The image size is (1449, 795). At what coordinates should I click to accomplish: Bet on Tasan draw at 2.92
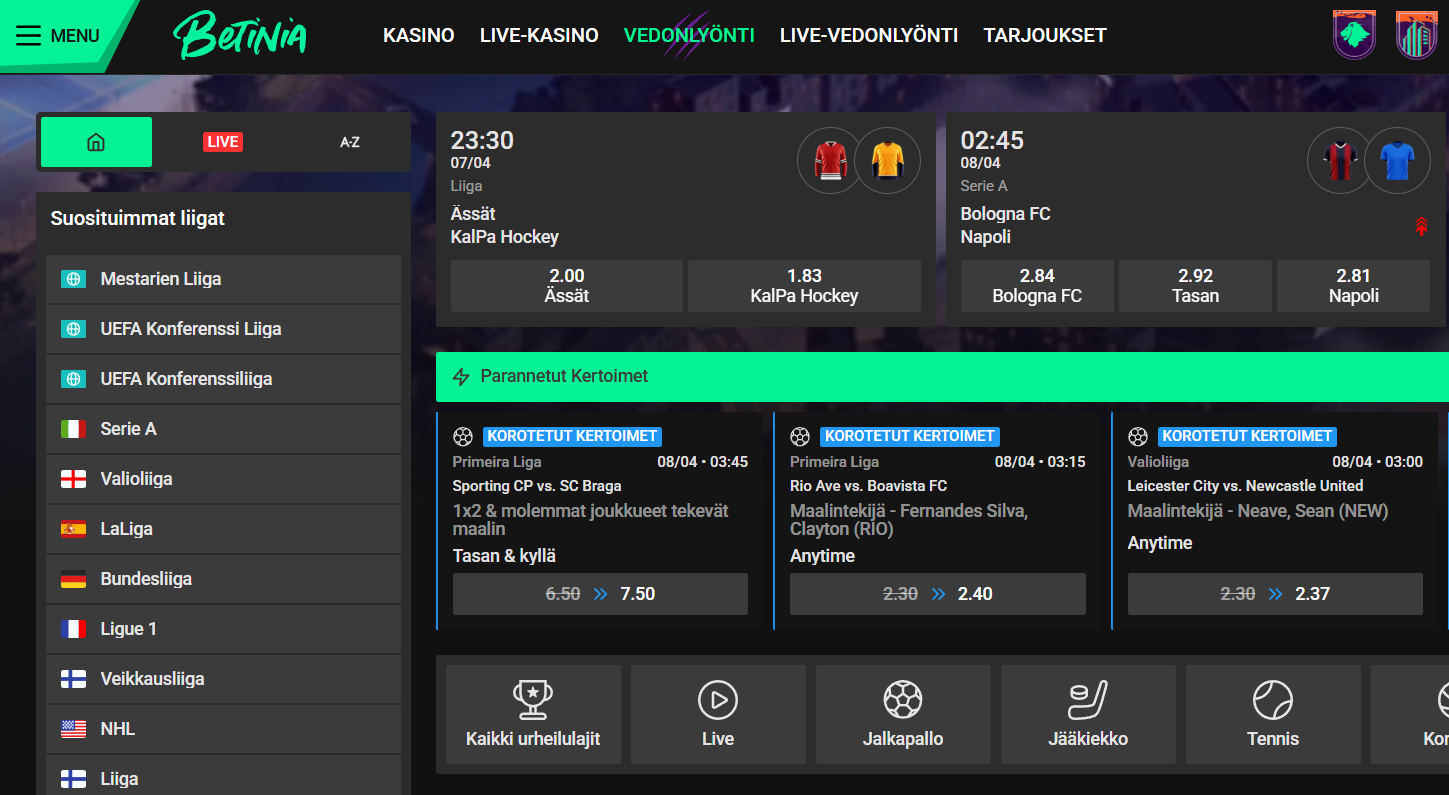(1195, 286)
